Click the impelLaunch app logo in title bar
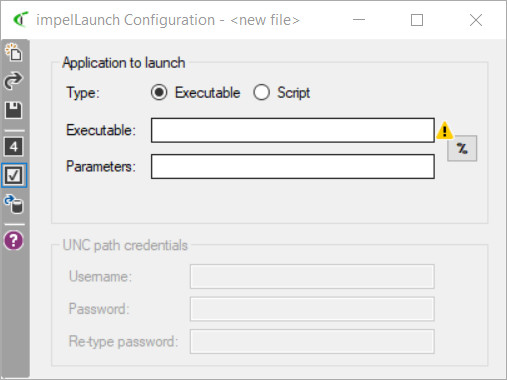Screen dimensions: 507x380 (x=21, y=20)
